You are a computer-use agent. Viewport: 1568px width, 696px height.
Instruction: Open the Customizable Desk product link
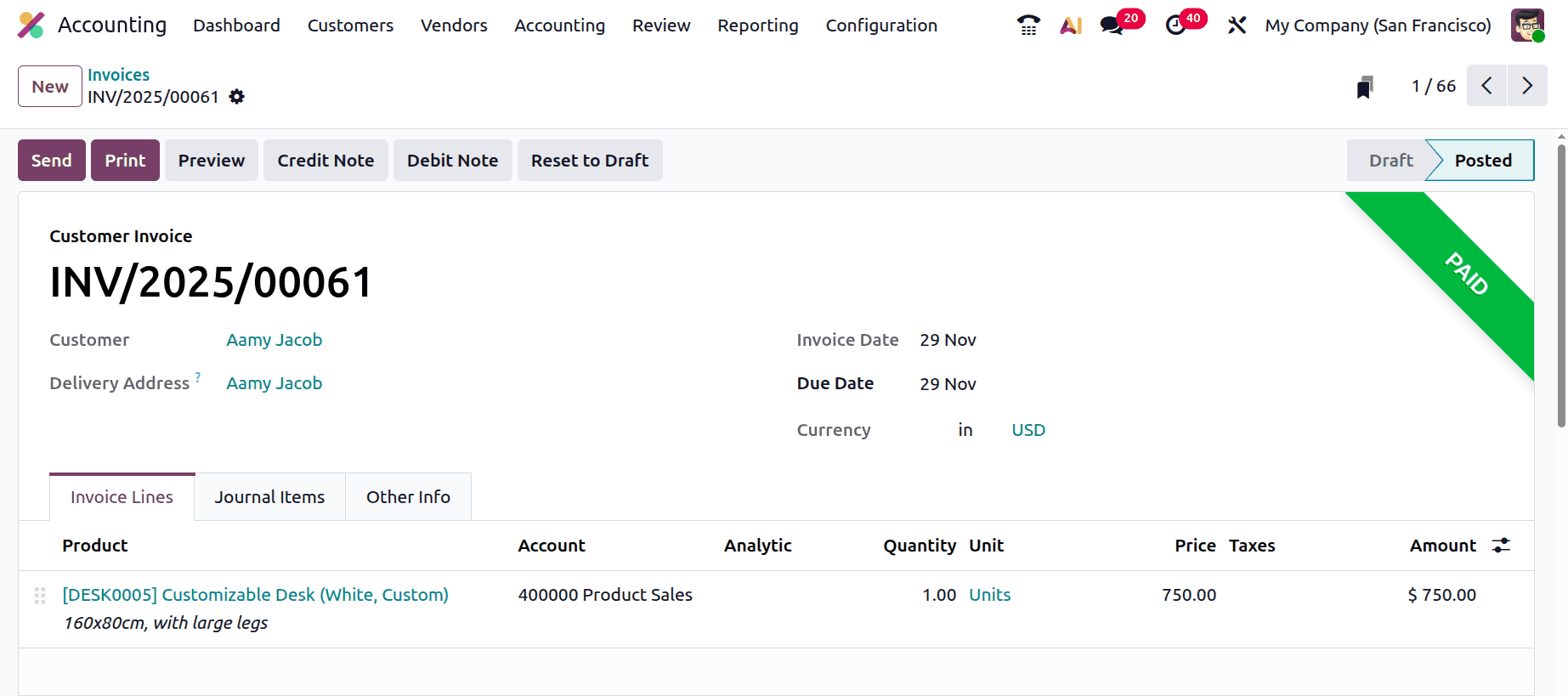[x=255, y=595]
